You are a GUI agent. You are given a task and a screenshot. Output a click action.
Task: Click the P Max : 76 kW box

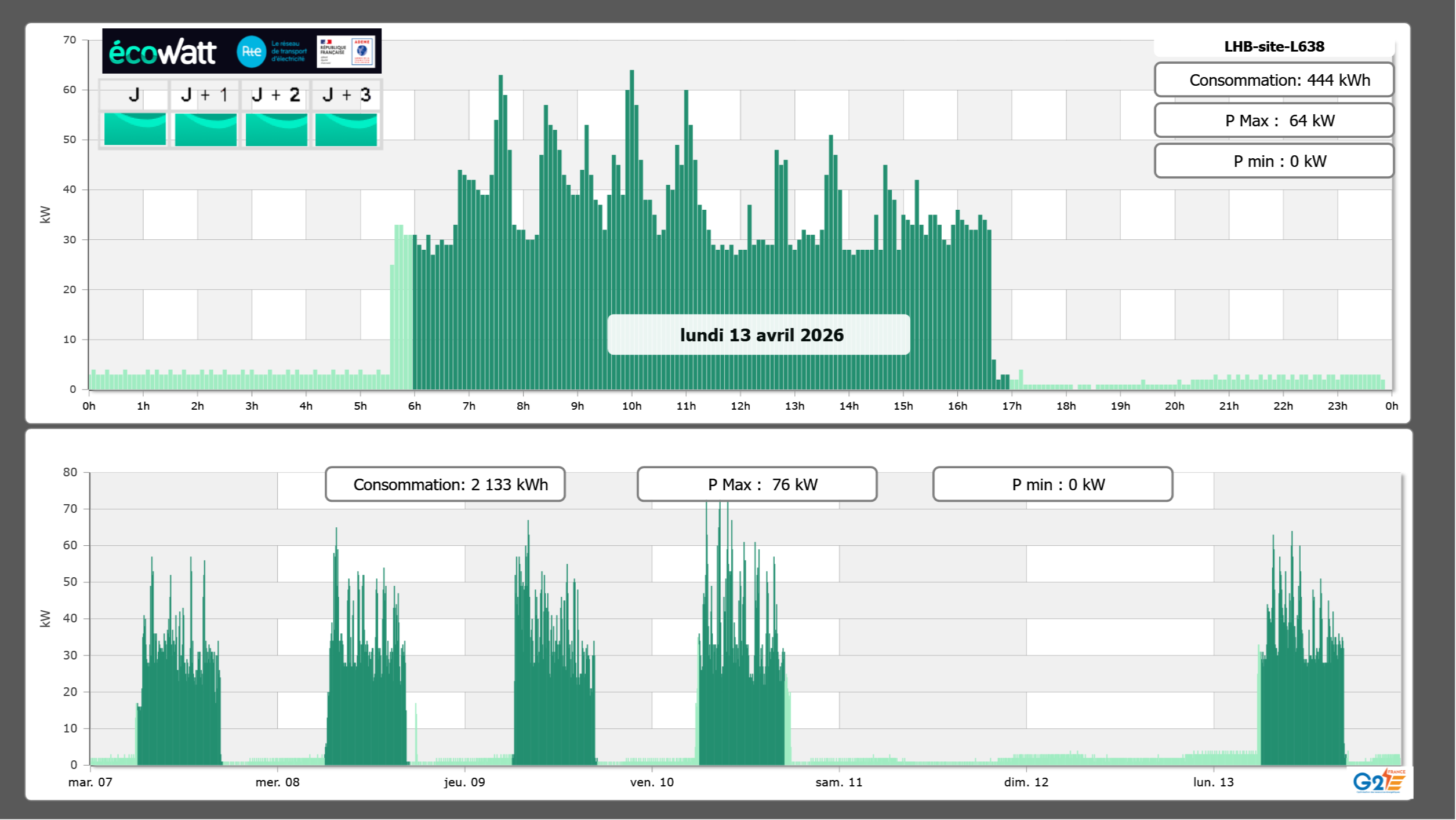pyautogui.click(x=757, y=484)
